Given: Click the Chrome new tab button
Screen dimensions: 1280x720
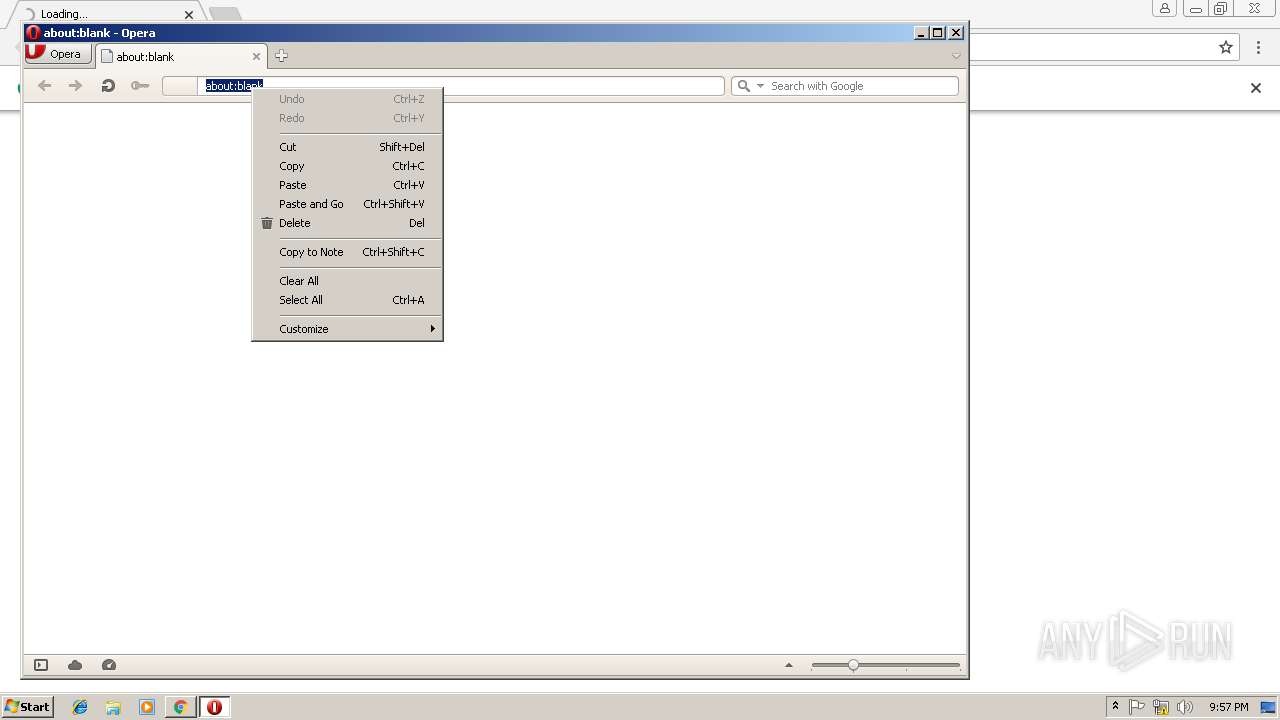Looking at the screenshot, I should coord(225,14).
